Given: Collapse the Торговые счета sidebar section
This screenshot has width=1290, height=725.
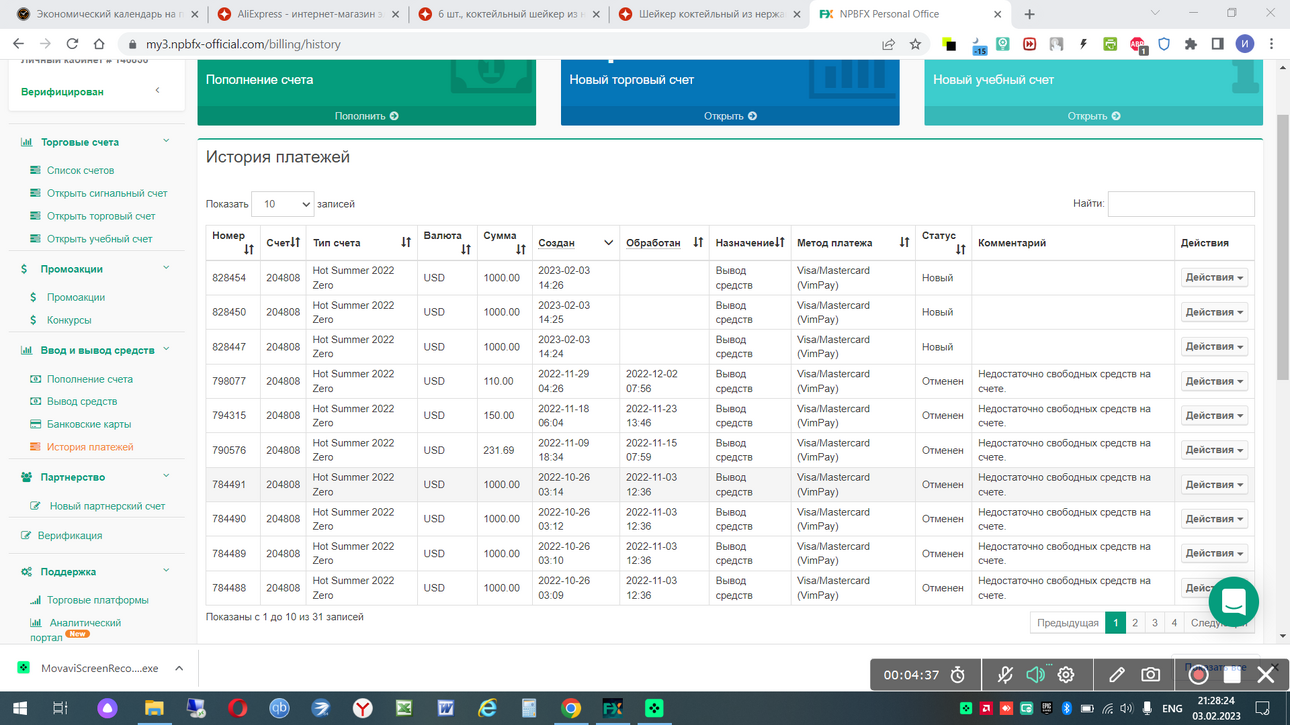Looking at the screenshot, I should click(x=166, y=141).
